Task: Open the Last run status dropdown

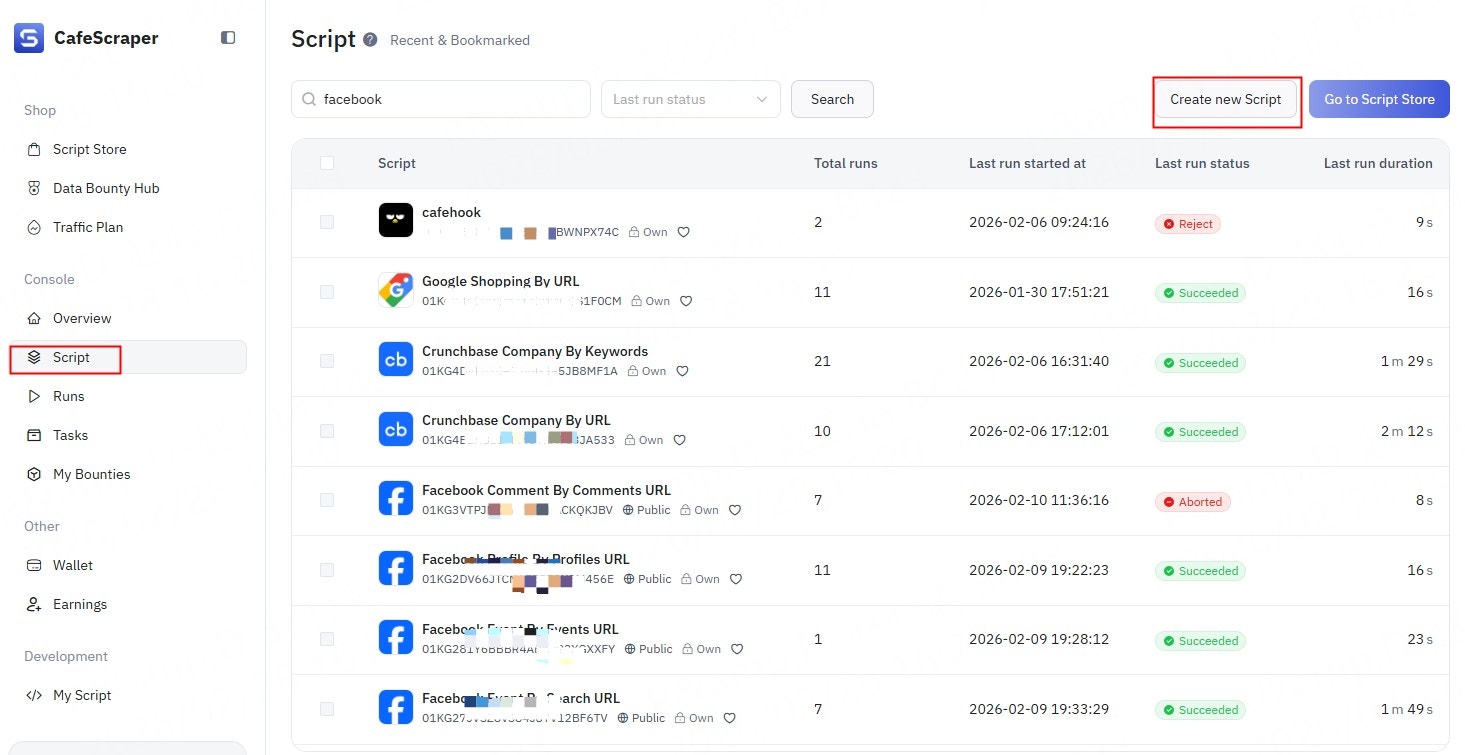Action: click(x=690, y=99)
